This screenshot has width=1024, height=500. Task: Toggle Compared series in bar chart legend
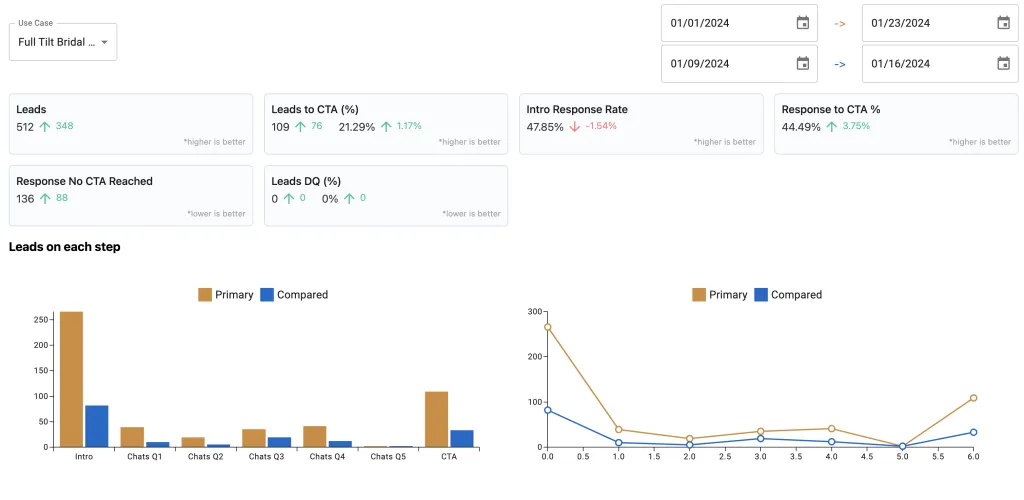(x=294, y=294)
